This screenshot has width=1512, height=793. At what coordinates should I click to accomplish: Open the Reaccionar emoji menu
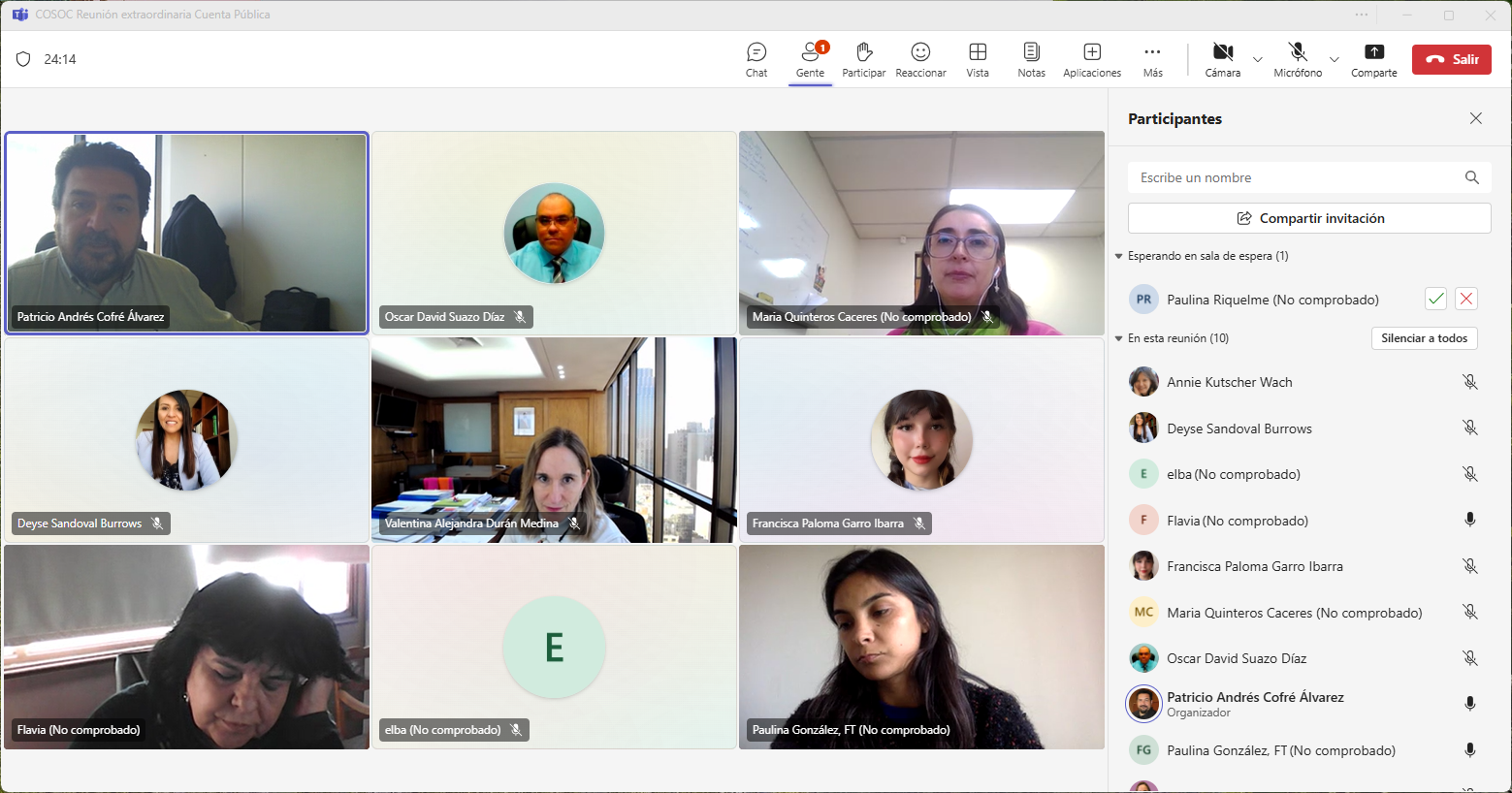(x=920, y=59)
